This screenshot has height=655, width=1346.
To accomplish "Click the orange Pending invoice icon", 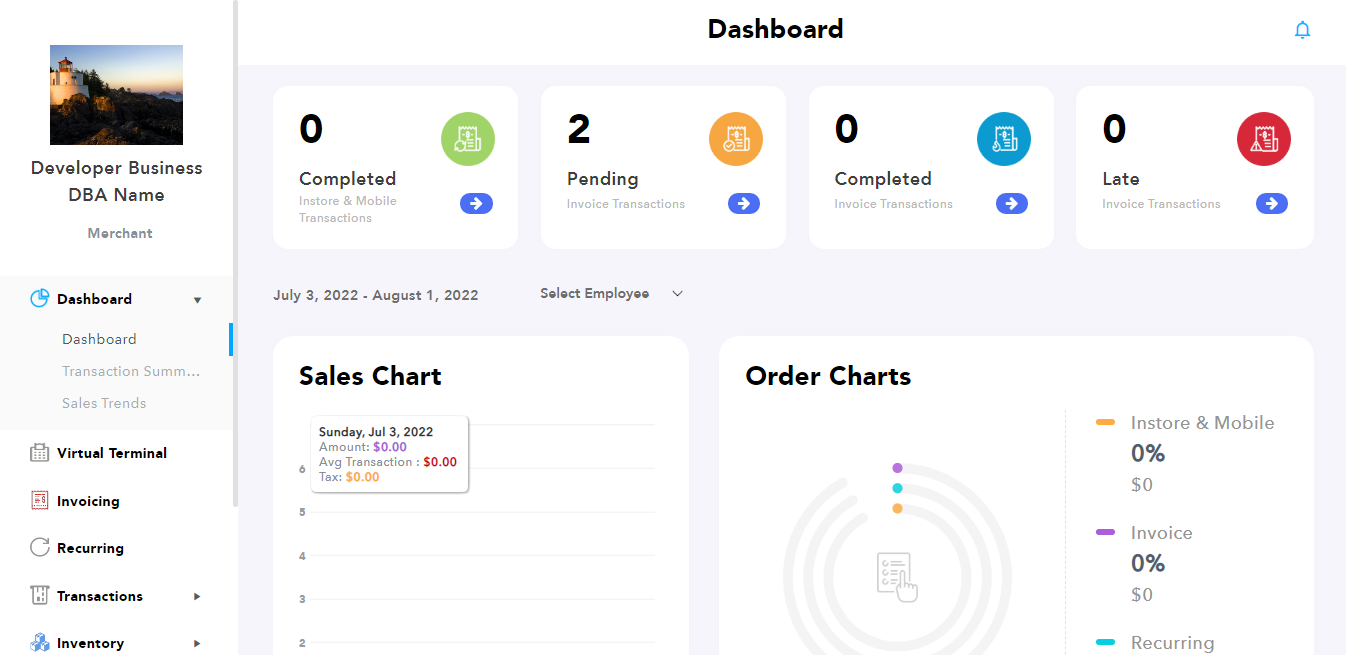I will coord(736,139).
